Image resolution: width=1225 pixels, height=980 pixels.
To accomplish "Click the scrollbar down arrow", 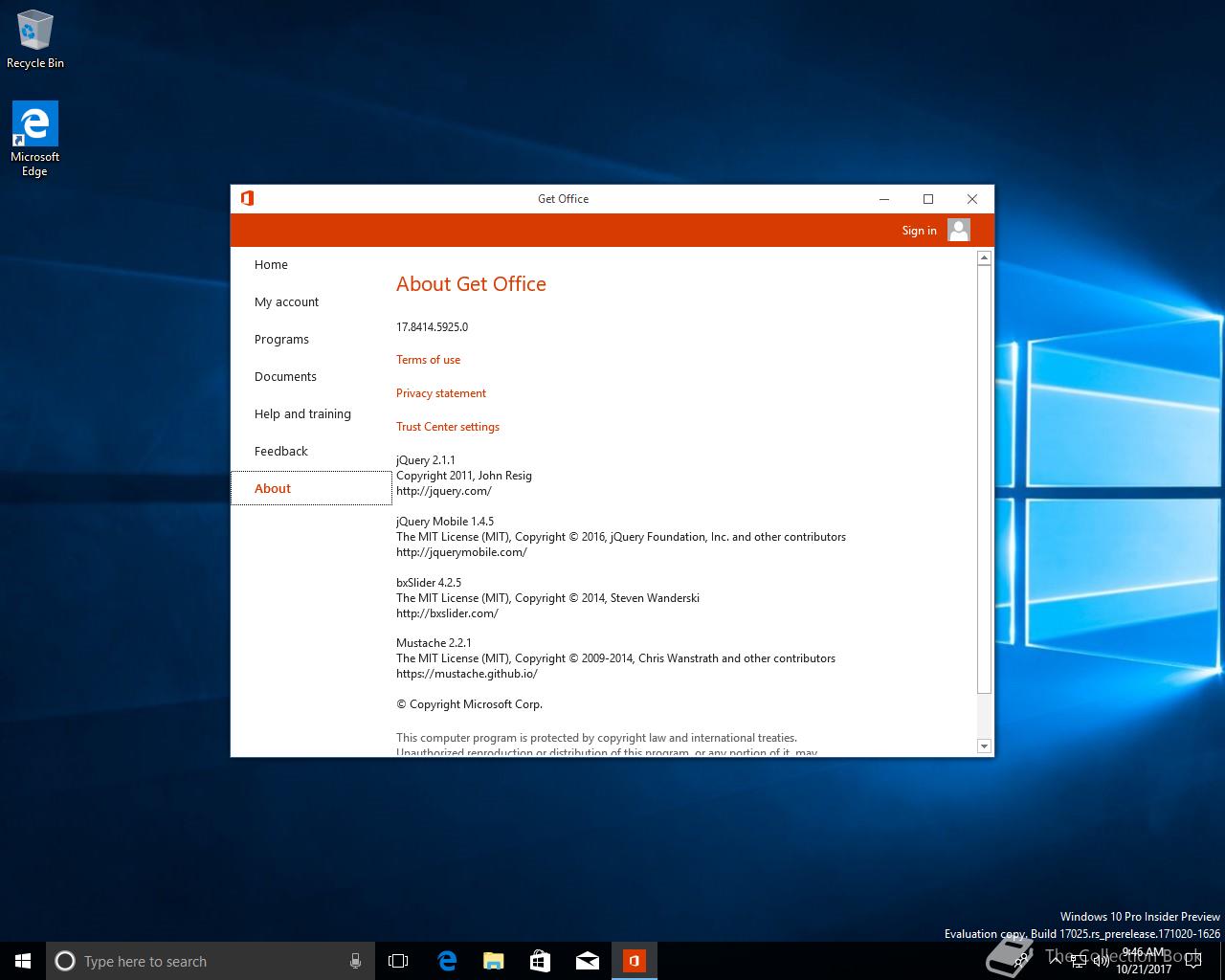I will coord(984,746).
